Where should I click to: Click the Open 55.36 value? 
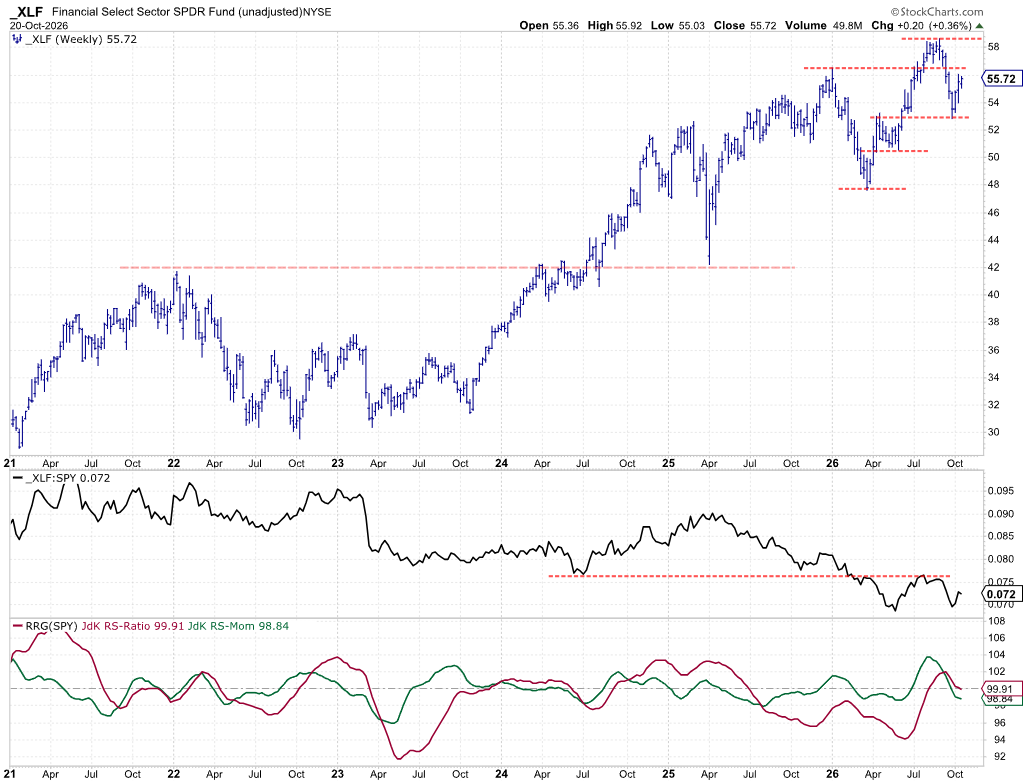click(549, 26)
